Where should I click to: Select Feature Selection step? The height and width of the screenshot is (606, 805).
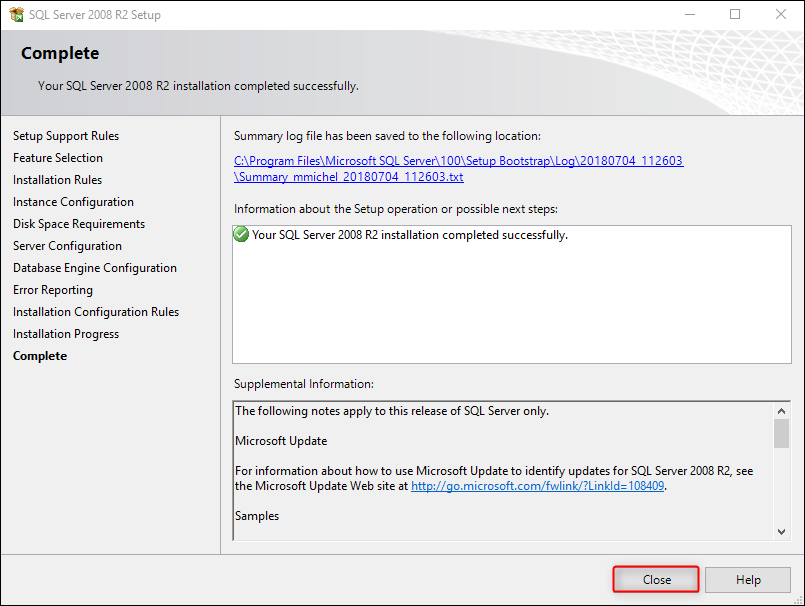click(58, 158)
